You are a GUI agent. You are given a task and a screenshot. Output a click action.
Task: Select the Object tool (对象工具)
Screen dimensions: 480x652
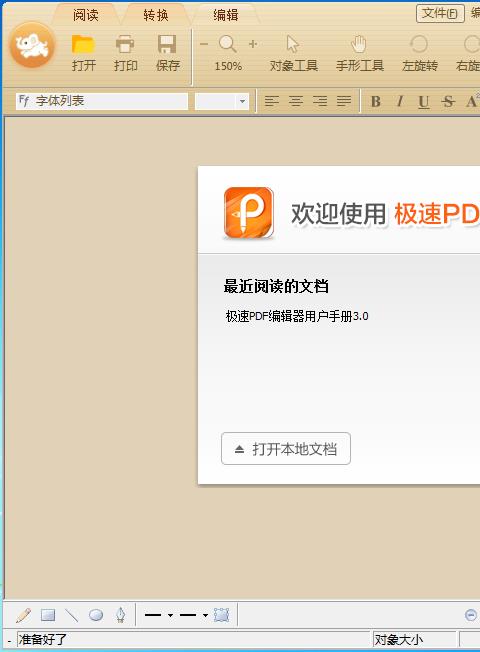click(x=294, y=53)
